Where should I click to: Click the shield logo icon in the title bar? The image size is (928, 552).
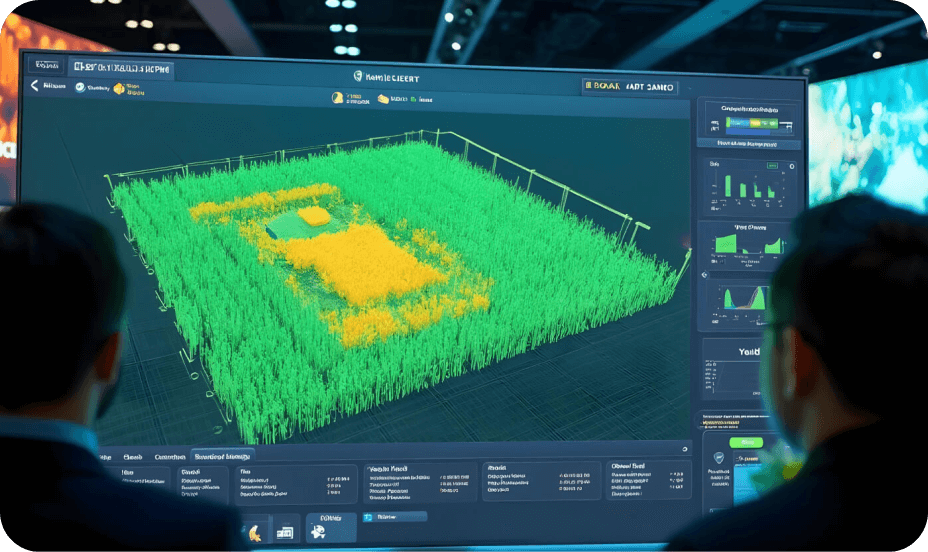pos(357,76)
